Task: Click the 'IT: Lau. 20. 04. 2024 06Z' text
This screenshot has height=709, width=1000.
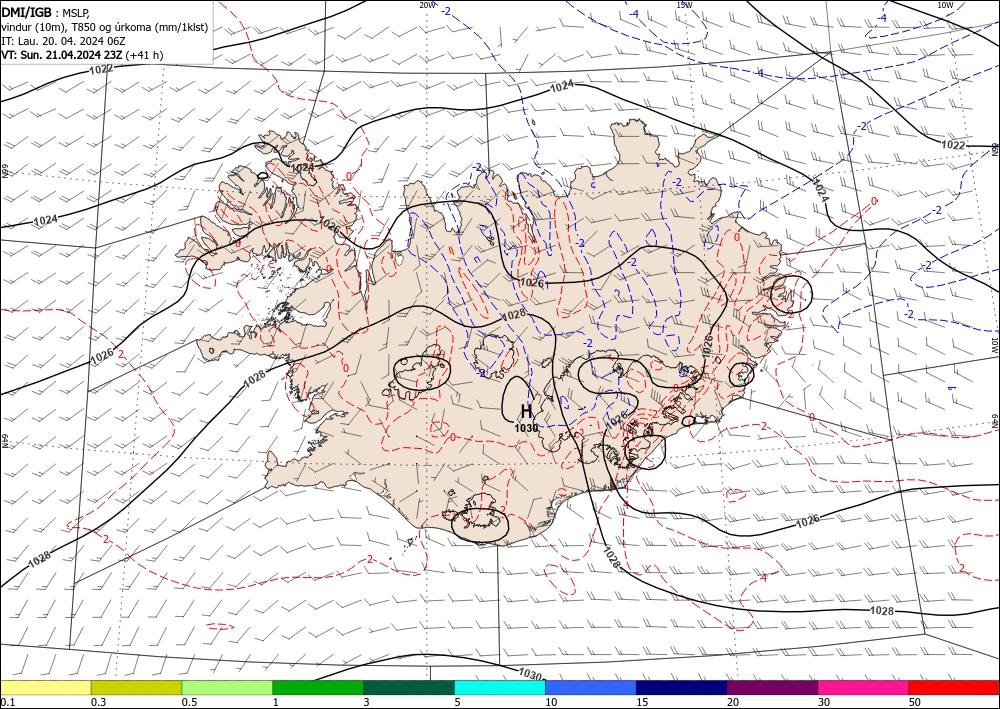Action: pos(63,41)
